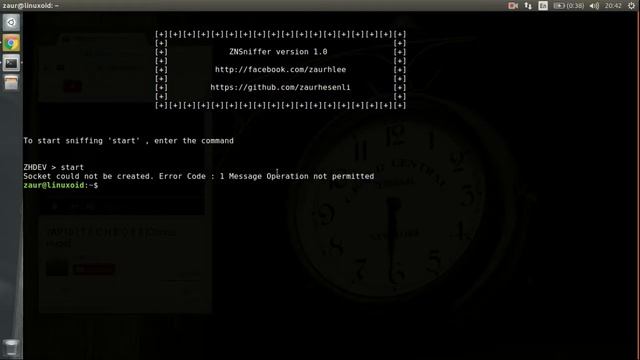Launch Google Chrome from the dock
The image size is (640, 360).
[x=11, y=43]
